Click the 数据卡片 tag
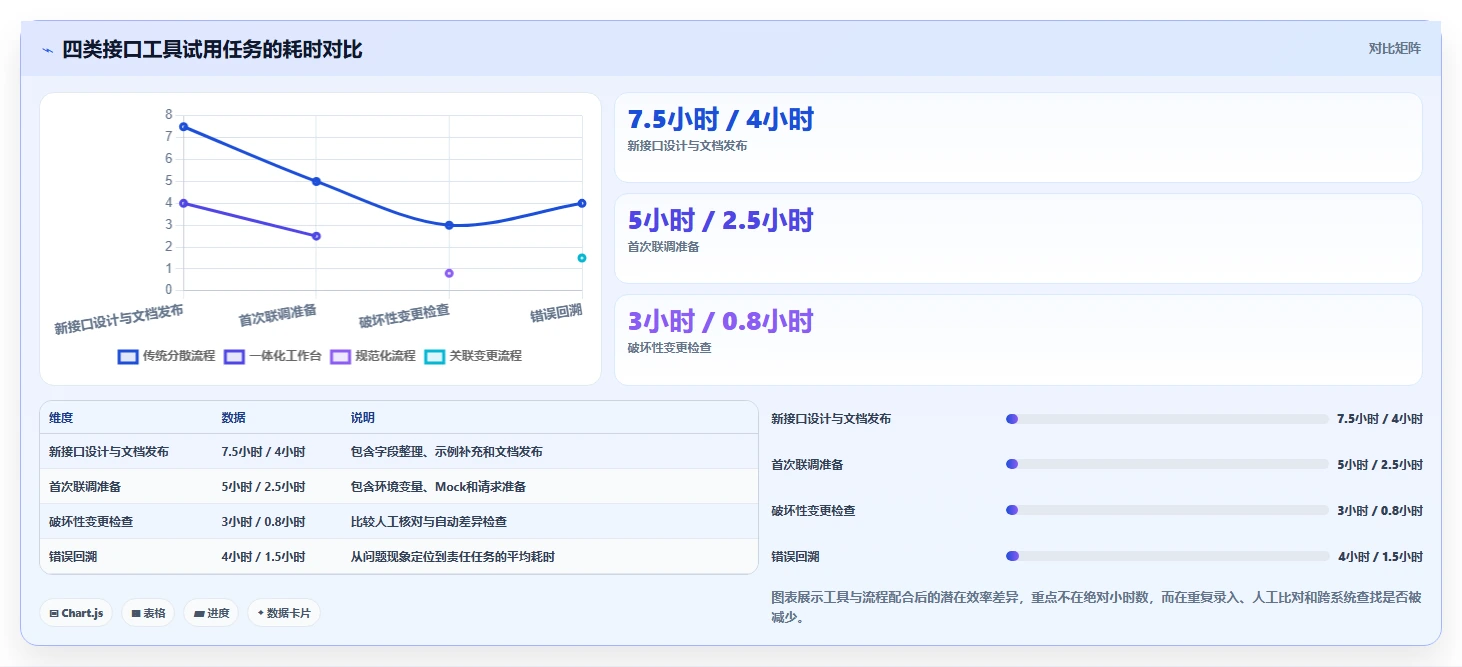This screenshot has width=1462, height=667. [284, 613]
